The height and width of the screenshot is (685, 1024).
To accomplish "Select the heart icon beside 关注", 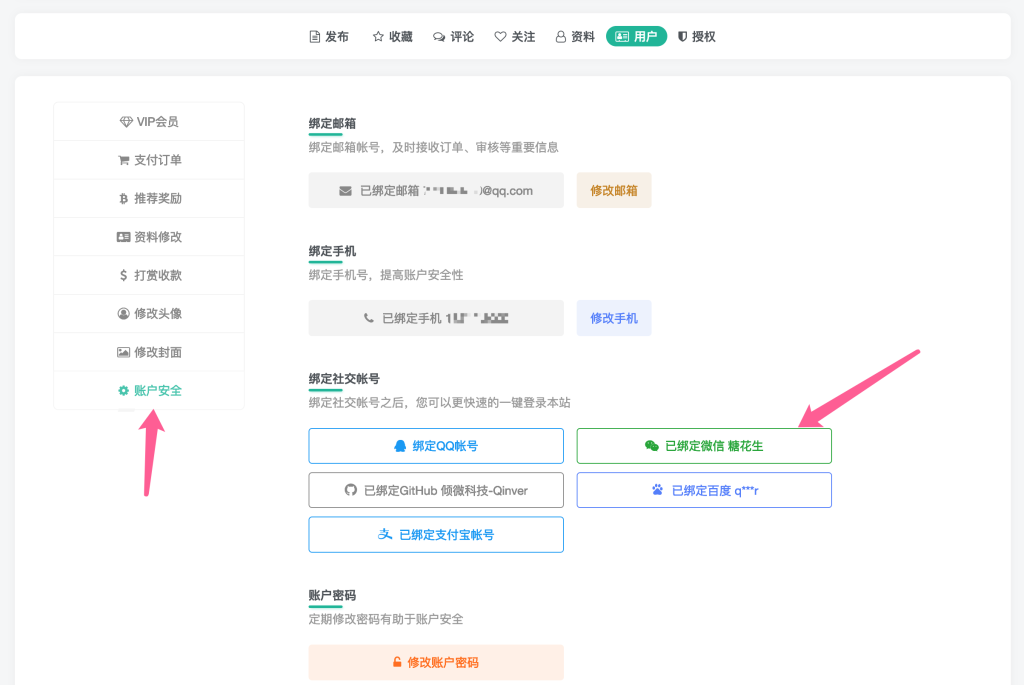I will point(502,36).
